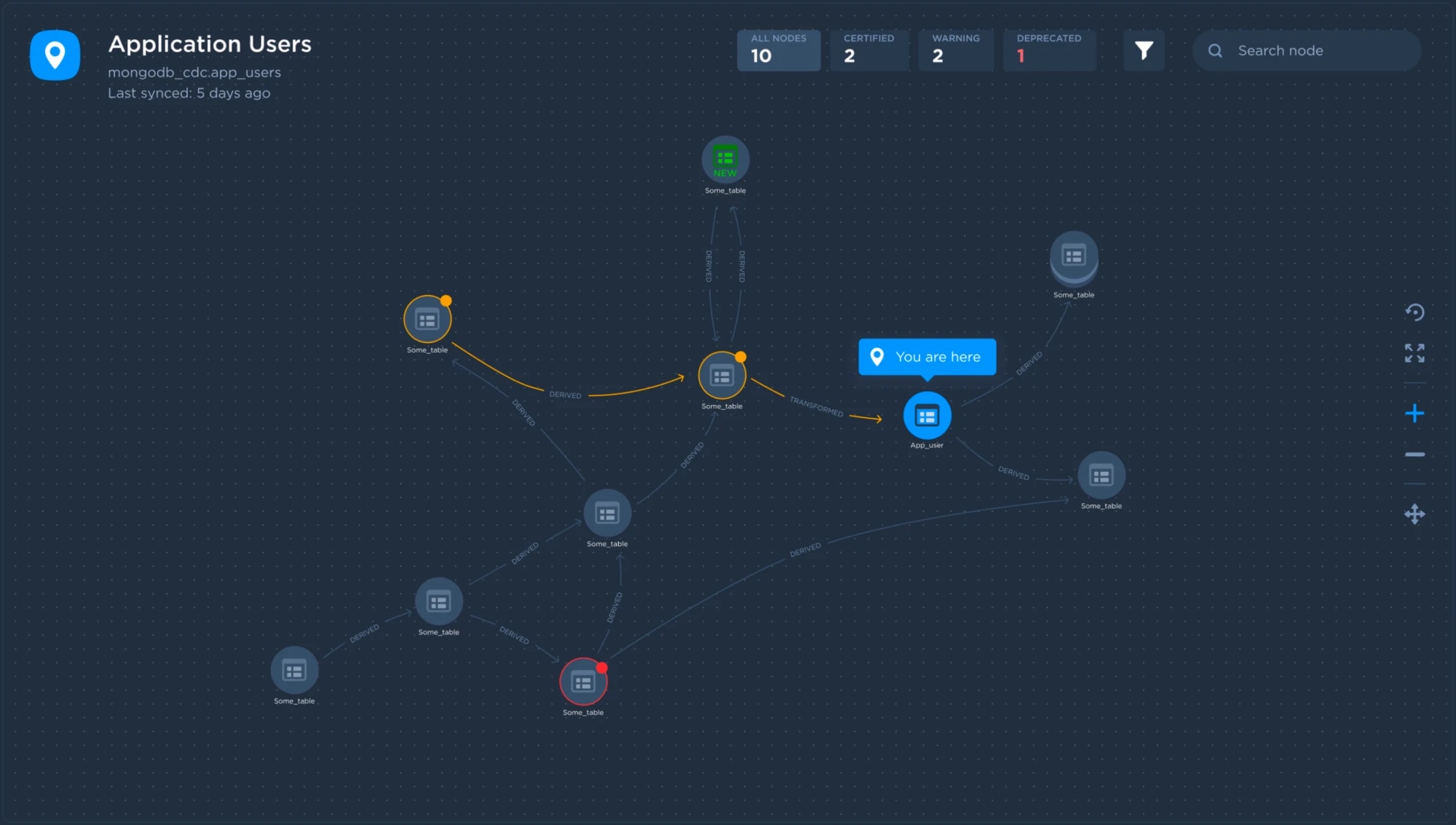This screenshot has height=825, width=1456.
Task: Select the table node upstream of the deprecated node
Action: pos(438,602)
